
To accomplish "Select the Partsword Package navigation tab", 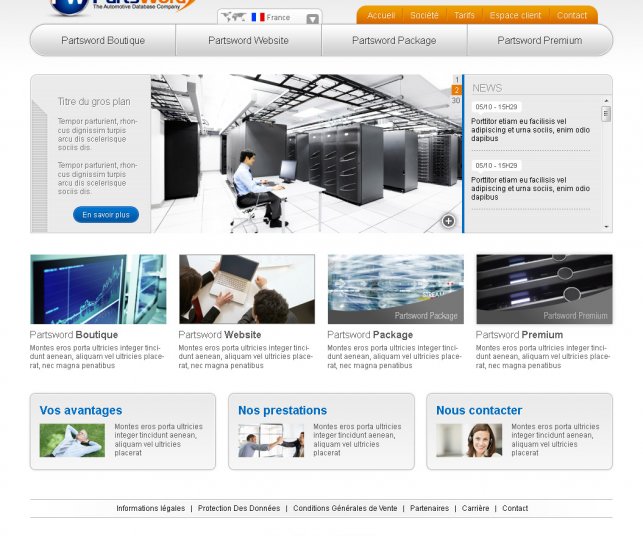I will 394,40.
